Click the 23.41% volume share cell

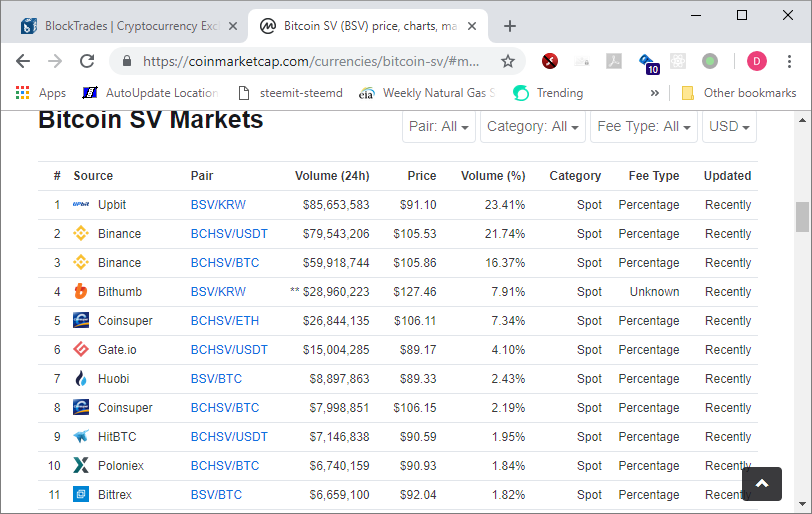[505, 204]
